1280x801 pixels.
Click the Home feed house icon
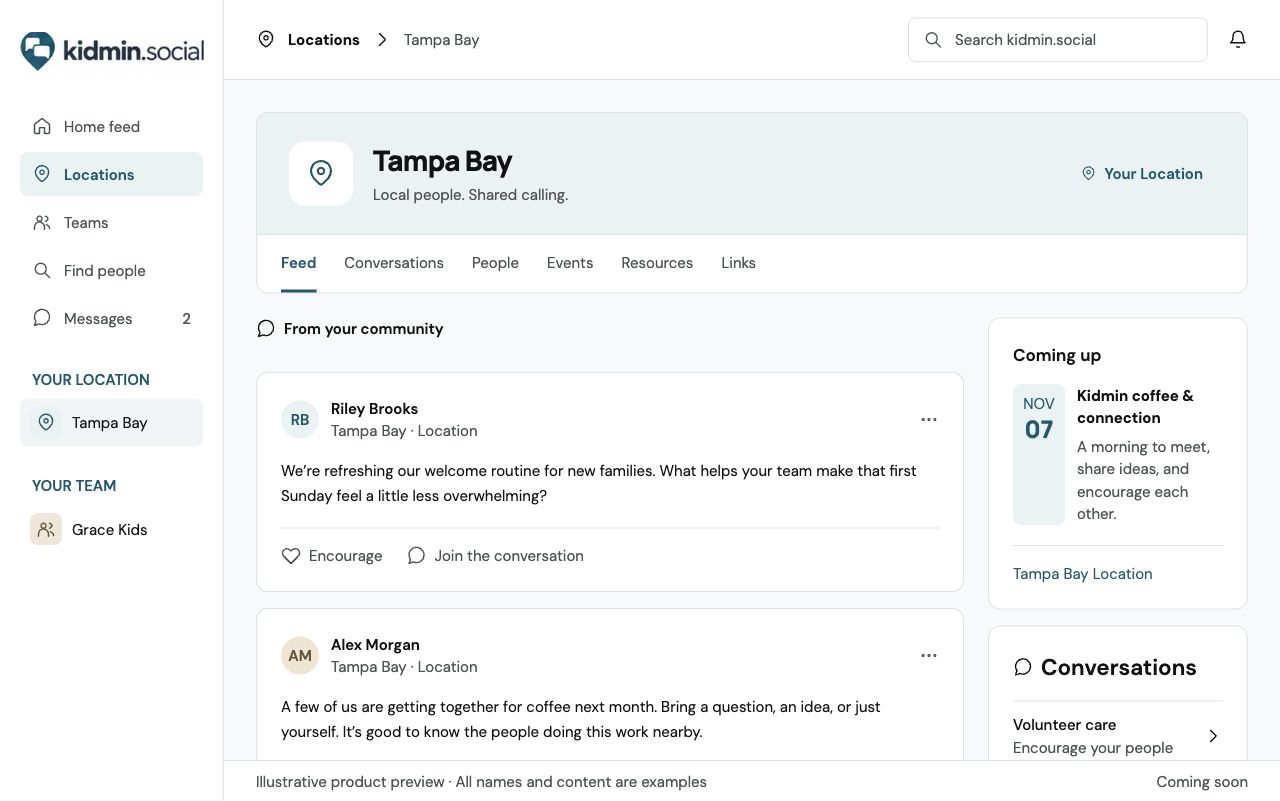[x=42, y=126]
